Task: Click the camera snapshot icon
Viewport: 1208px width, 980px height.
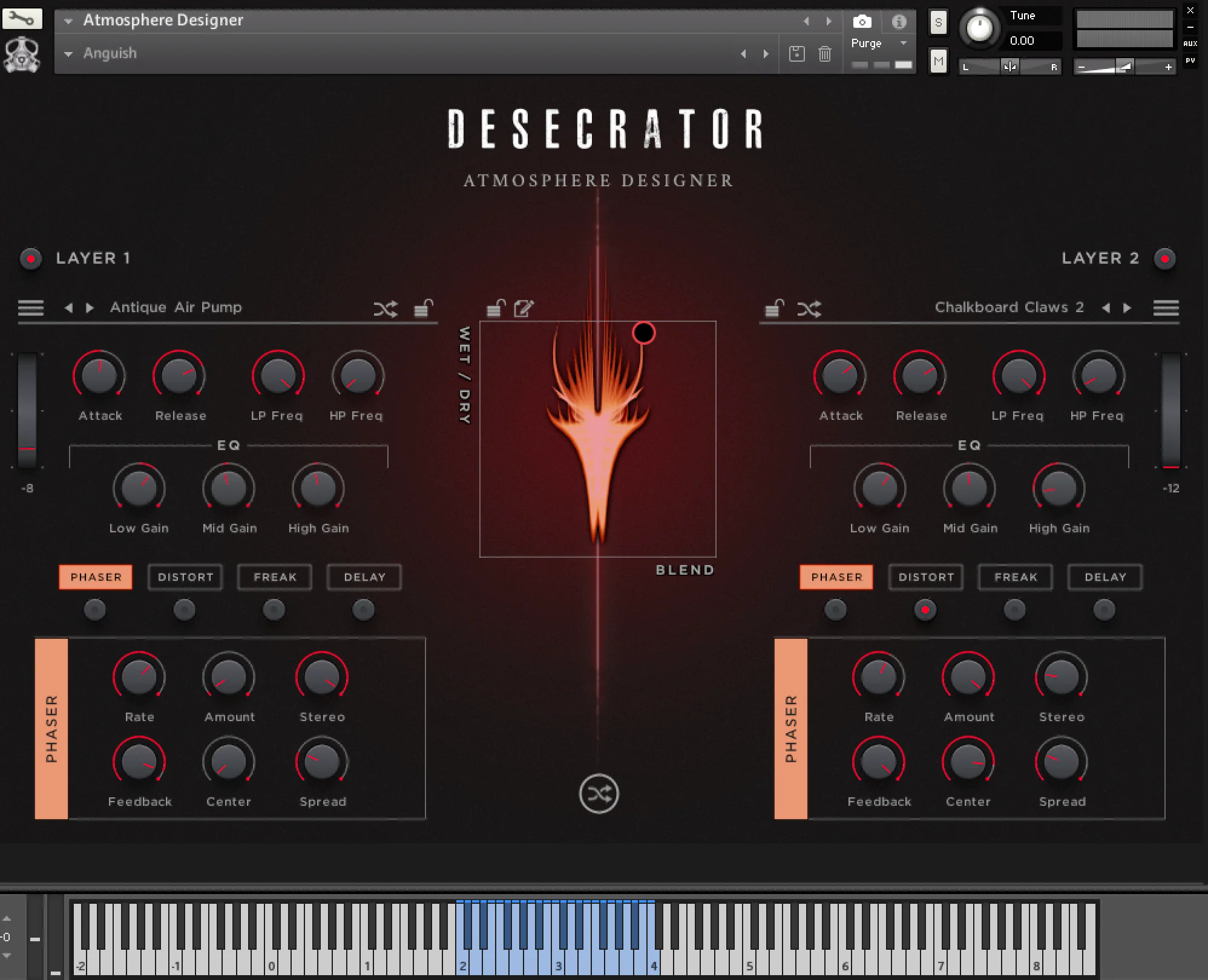Action: coord(862,22)
